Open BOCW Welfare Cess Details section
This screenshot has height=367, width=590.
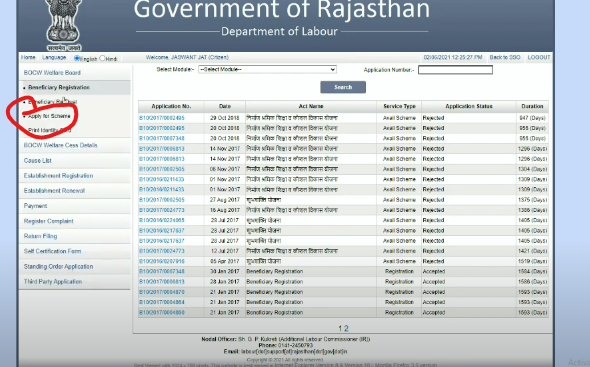[x=60, y=145]
